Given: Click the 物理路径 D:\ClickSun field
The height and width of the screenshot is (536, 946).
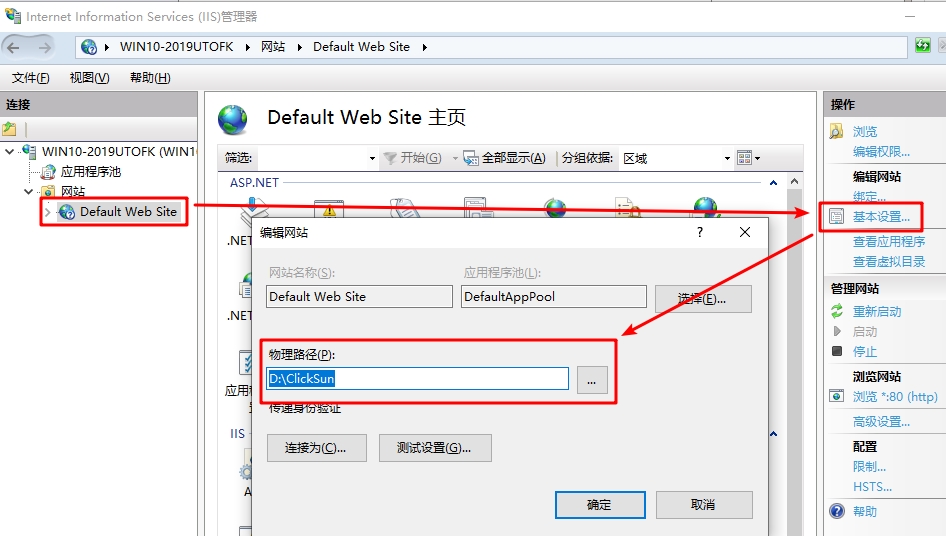Looking at the screenshot, I should coord(417,378).
